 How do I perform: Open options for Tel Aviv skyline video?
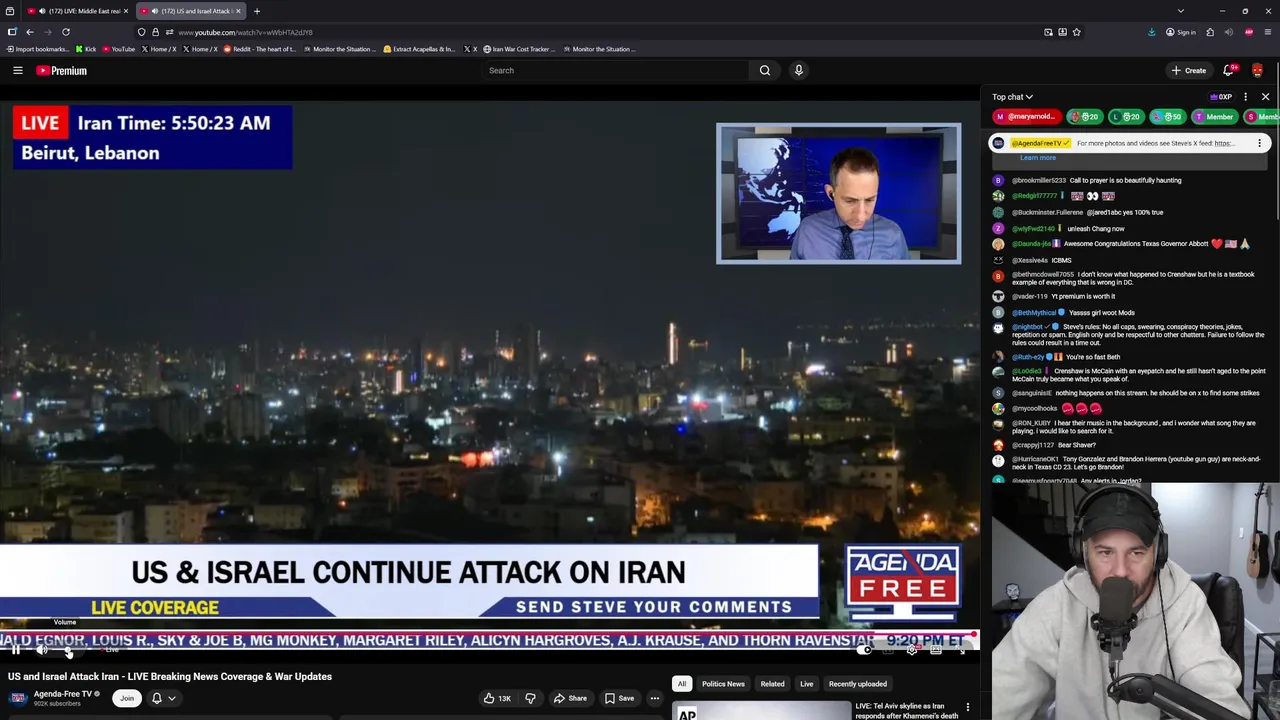(967, 708)
